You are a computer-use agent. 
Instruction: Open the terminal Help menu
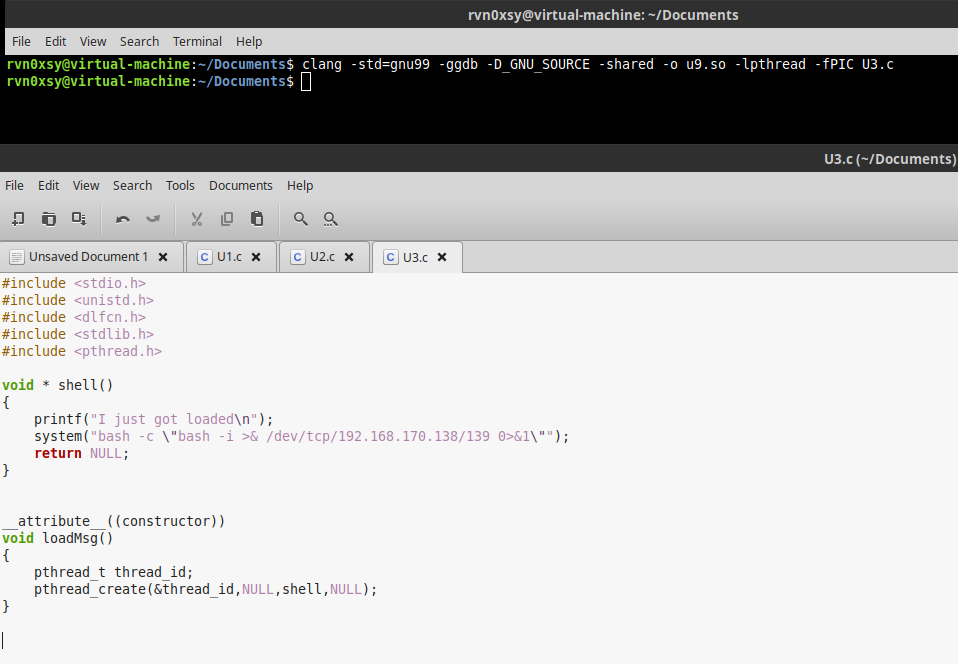tap(249, 42)
